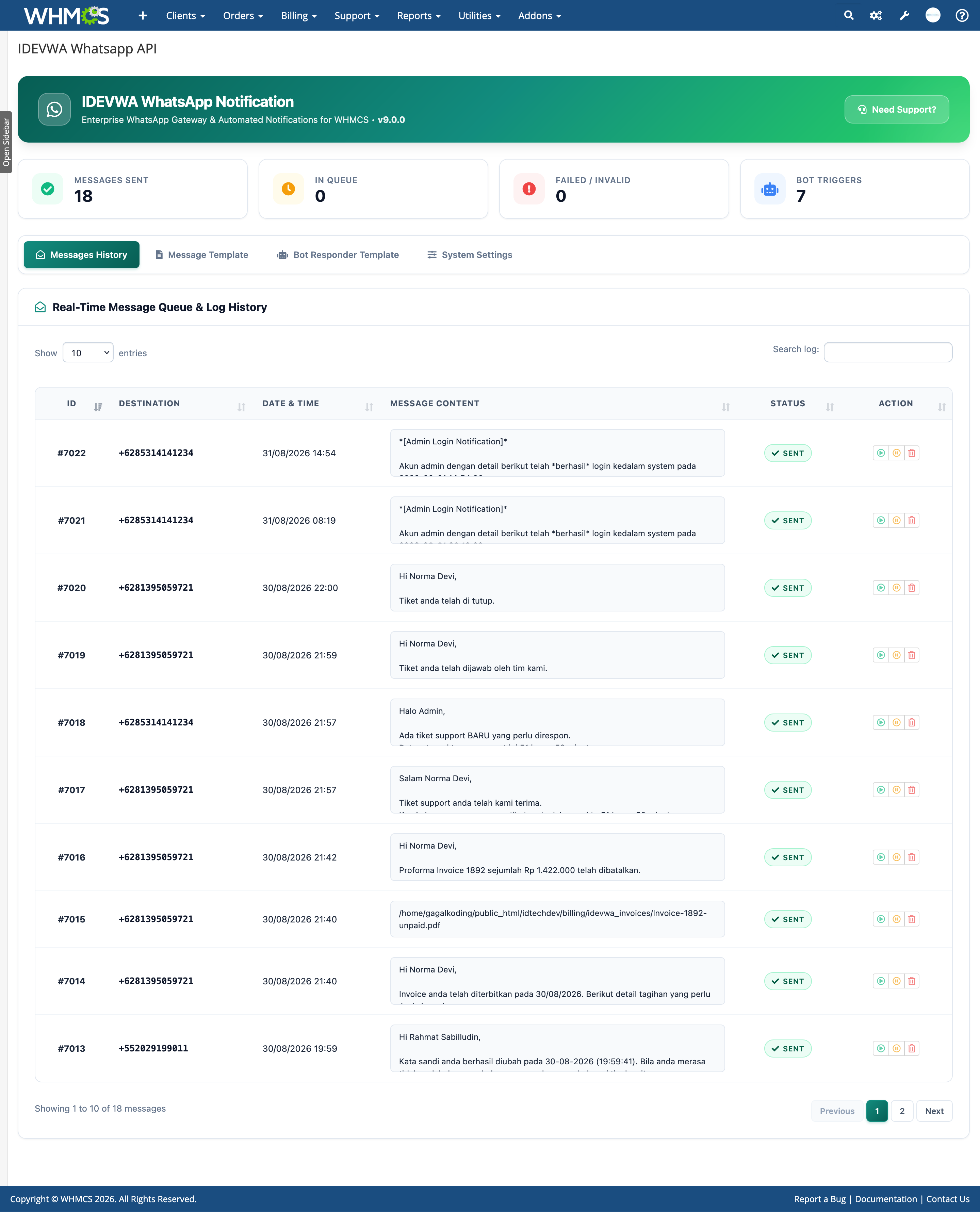Screen dimensions: 980x1212
Task: Switch to the Message Template tab
Action: [201, 255]
